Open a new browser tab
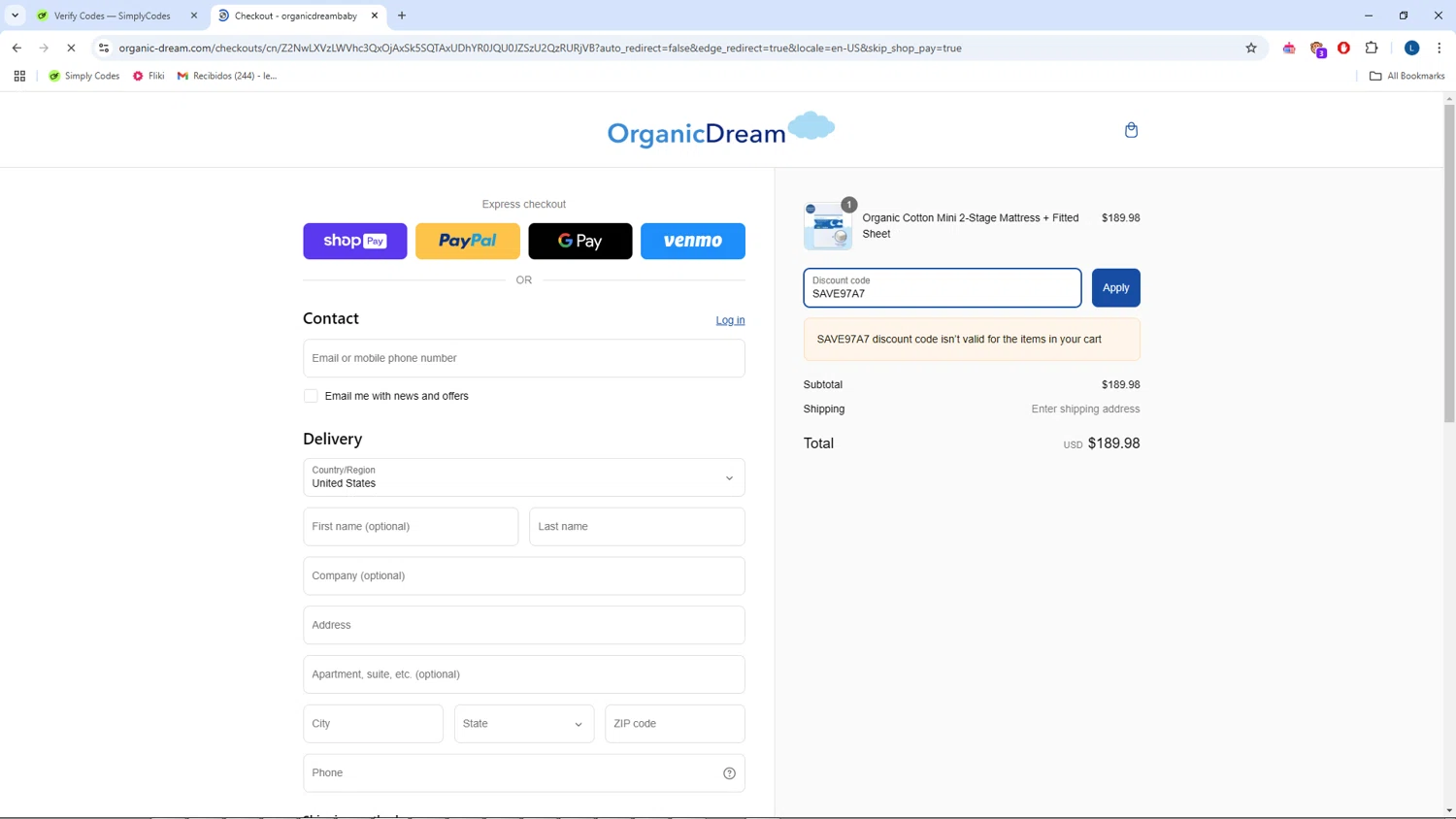1456x819 pixels. [402, 16]
